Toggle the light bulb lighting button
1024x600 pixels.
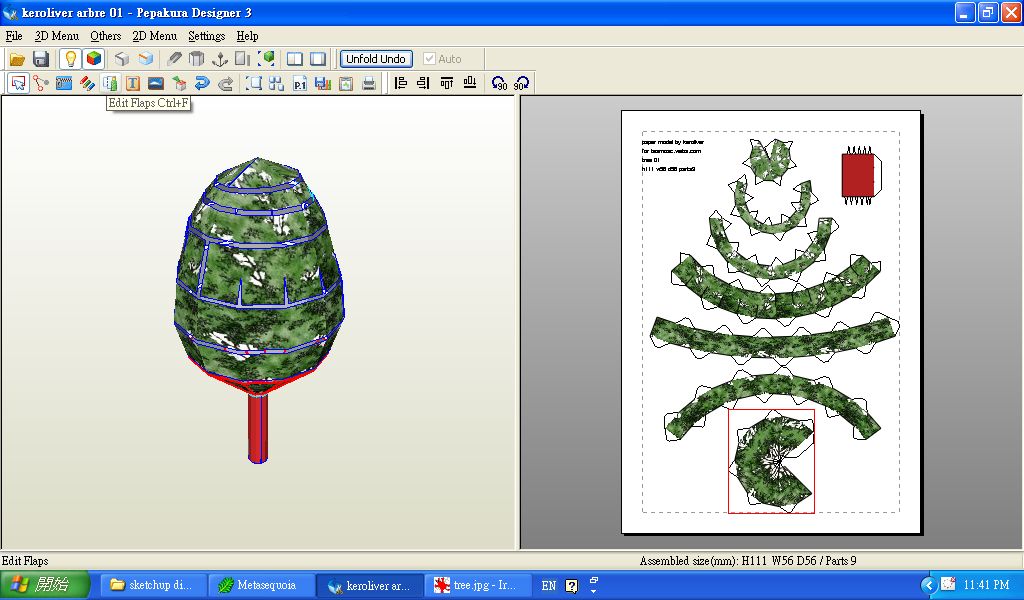point(70,59)
